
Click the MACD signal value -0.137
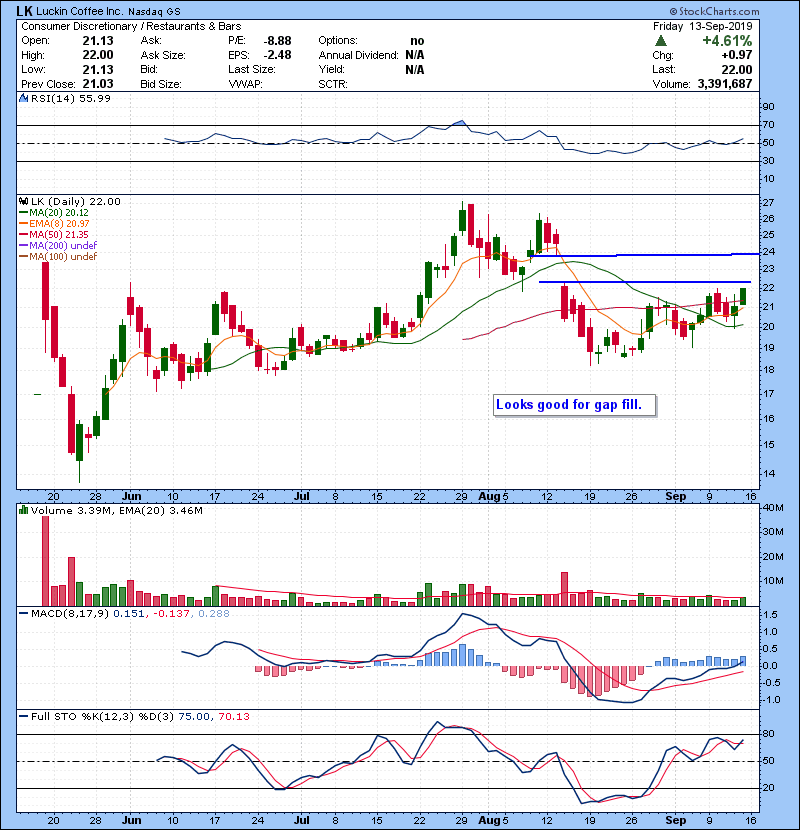[172, 614]
